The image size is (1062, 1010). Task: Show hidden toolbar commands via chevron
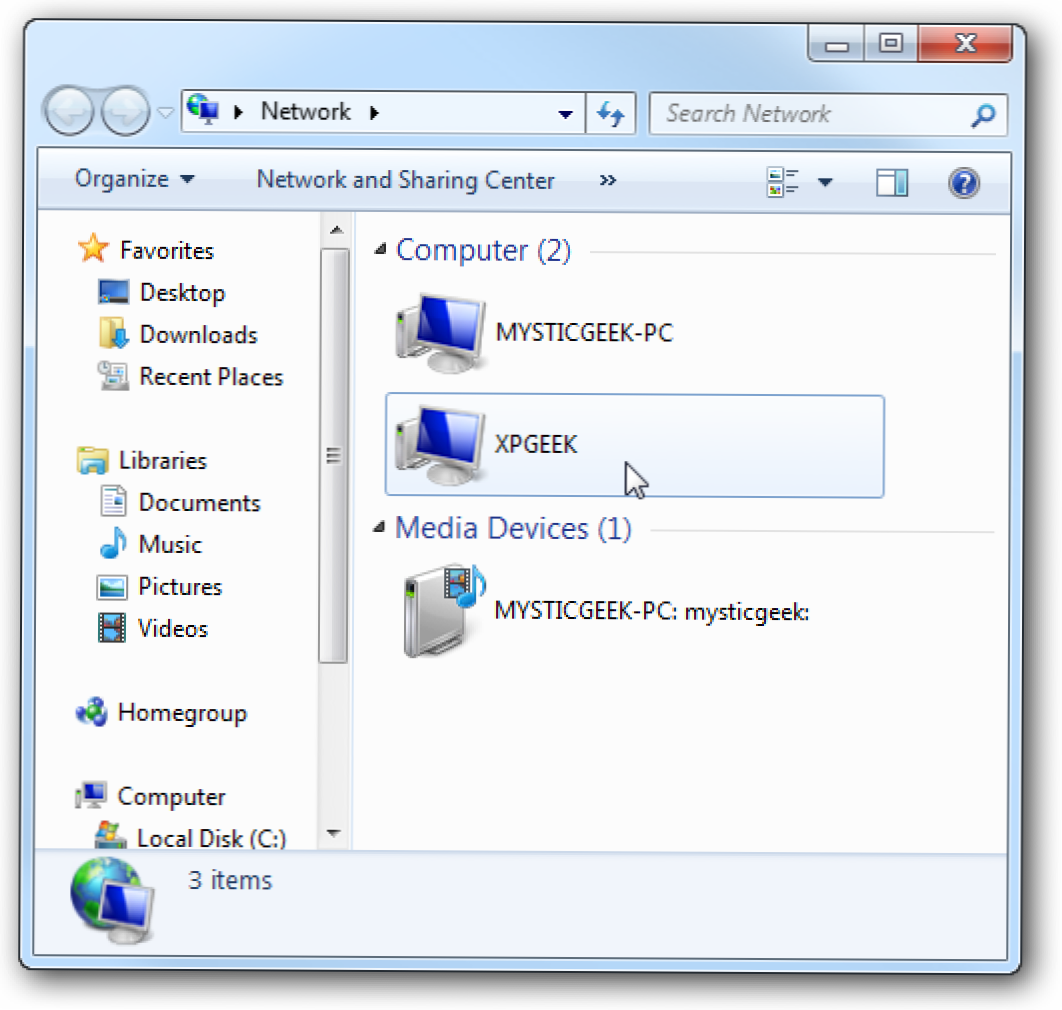[x=607, y=181]
